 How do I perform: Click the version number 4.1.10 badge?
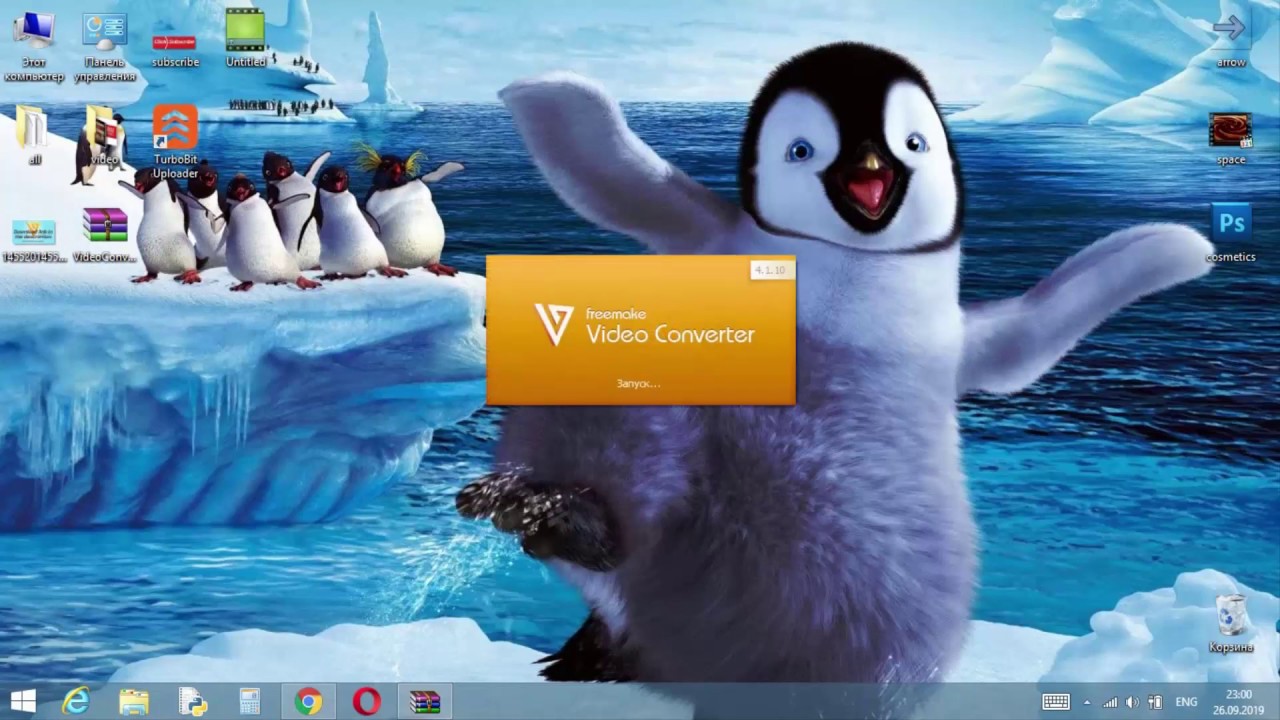(771, 270)
